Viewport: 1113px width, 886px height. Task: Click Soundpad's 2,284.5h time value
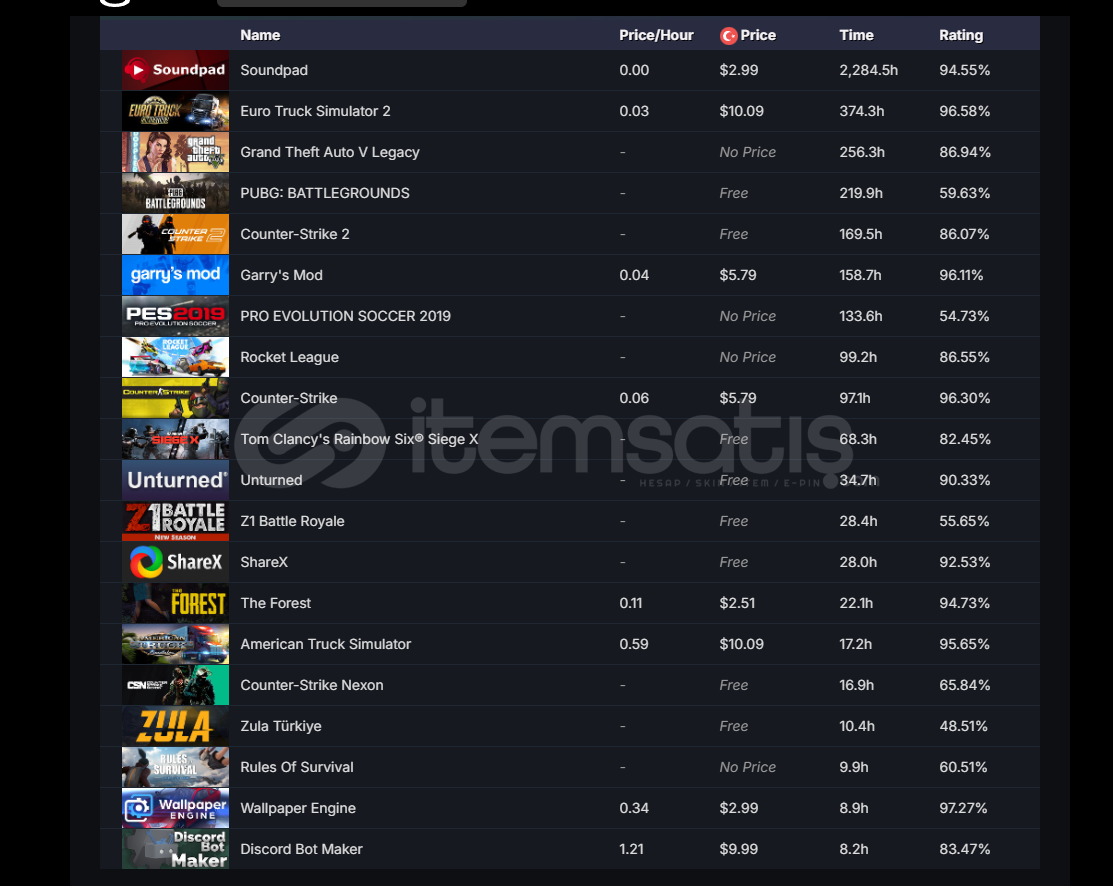click(868, 70)
